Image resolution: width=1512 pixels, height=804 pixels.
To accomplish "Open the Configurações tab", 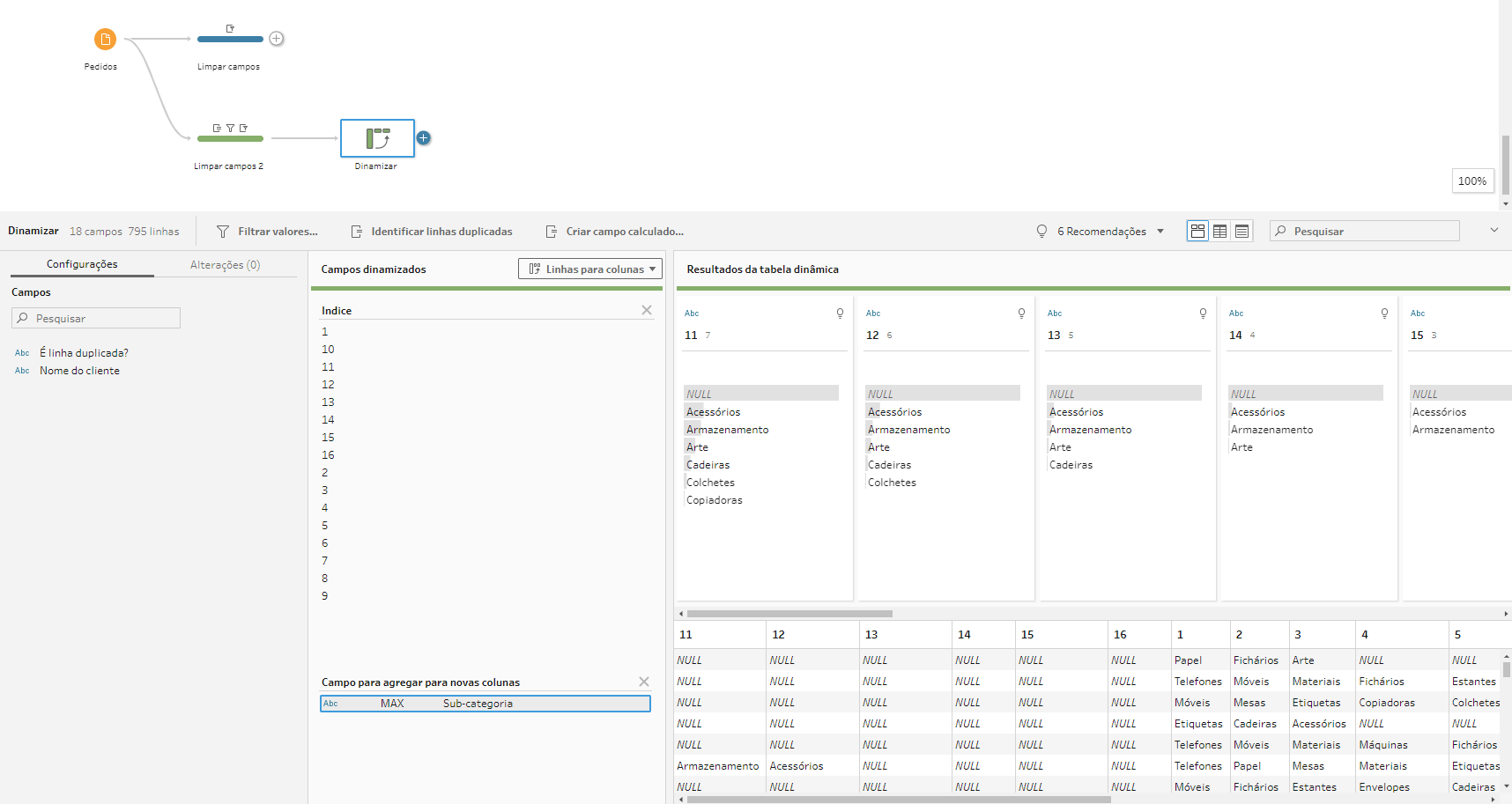I will tap(82, 264).
